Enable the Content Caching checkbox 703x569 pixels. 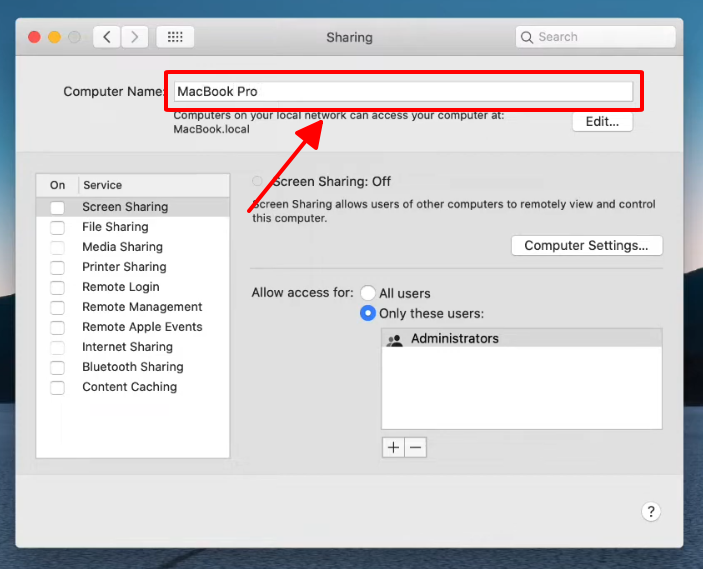tap(57, 387)
